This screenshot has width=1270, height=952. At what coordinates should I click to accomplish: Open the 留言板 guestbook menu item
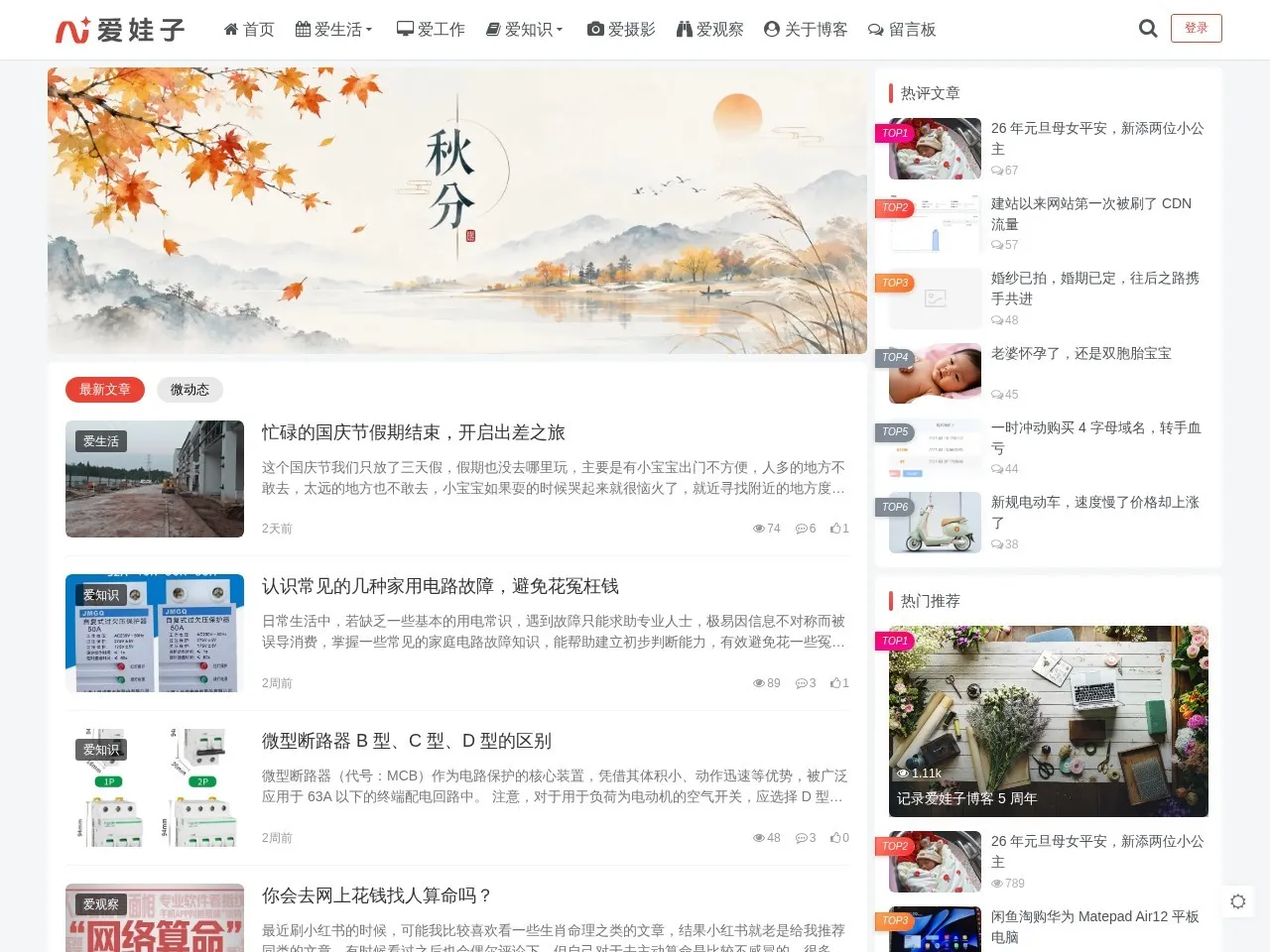click(x=902, y=30)
